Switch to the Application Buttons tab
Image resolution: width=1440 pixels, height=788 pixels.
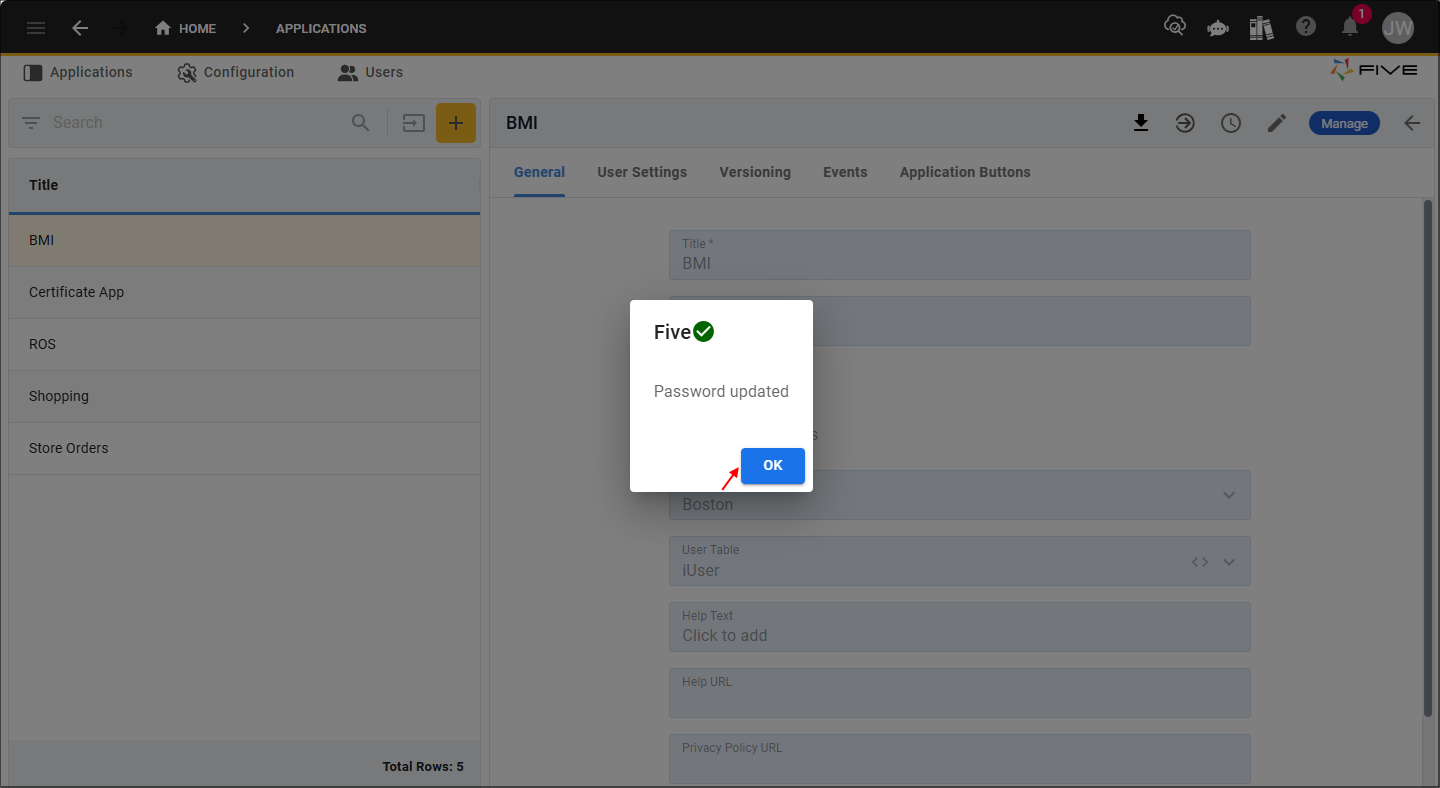pos(965,172)
